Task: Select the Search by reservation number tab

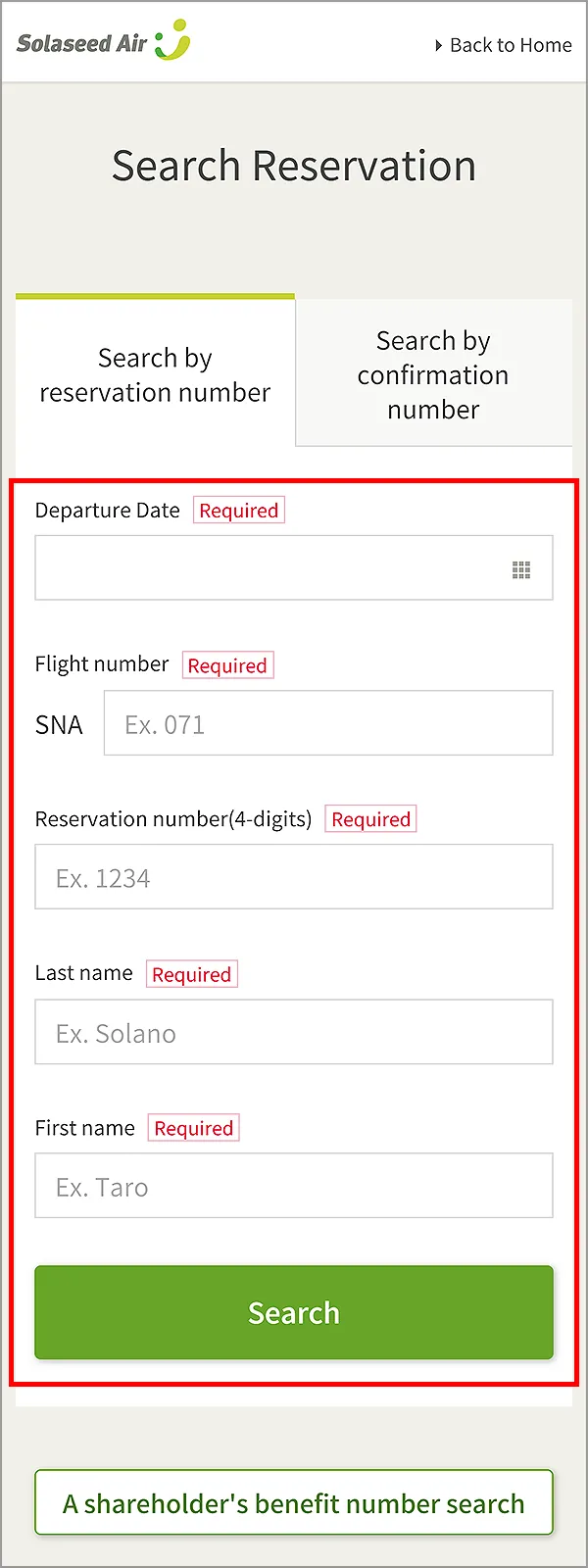Action: tap(155, 374)
